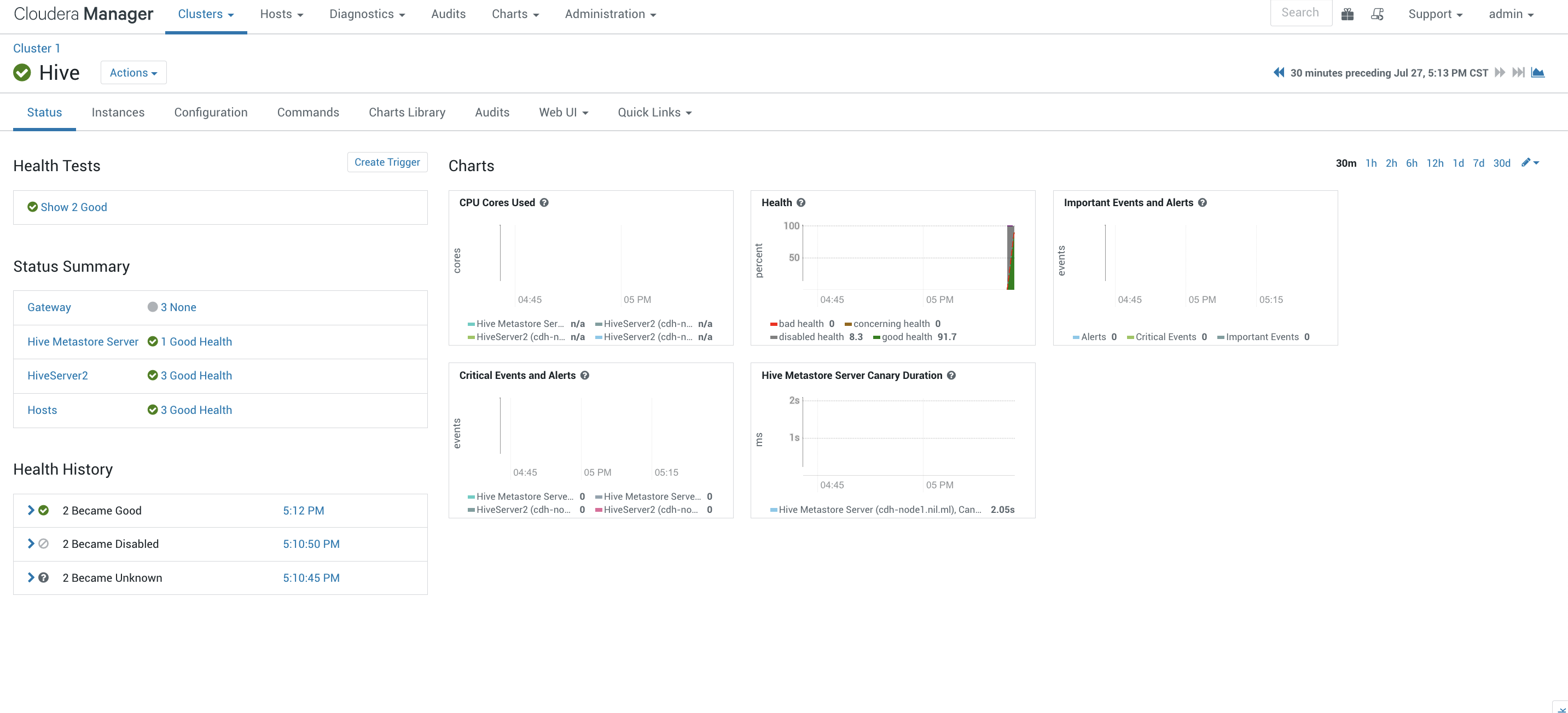Viewport: 1568px width, 713px height.
Task: Click the Cluster 1 breadcrumb link
Action: pos(37,48)
